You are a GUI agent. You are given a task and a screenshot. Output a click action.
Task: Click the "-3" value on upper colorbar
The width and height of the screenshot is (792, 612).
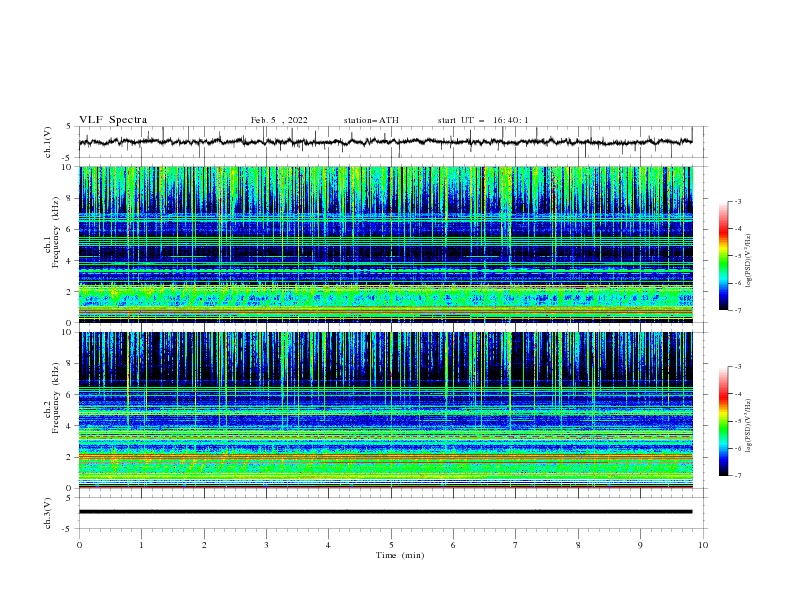click(x=737, y=201)
